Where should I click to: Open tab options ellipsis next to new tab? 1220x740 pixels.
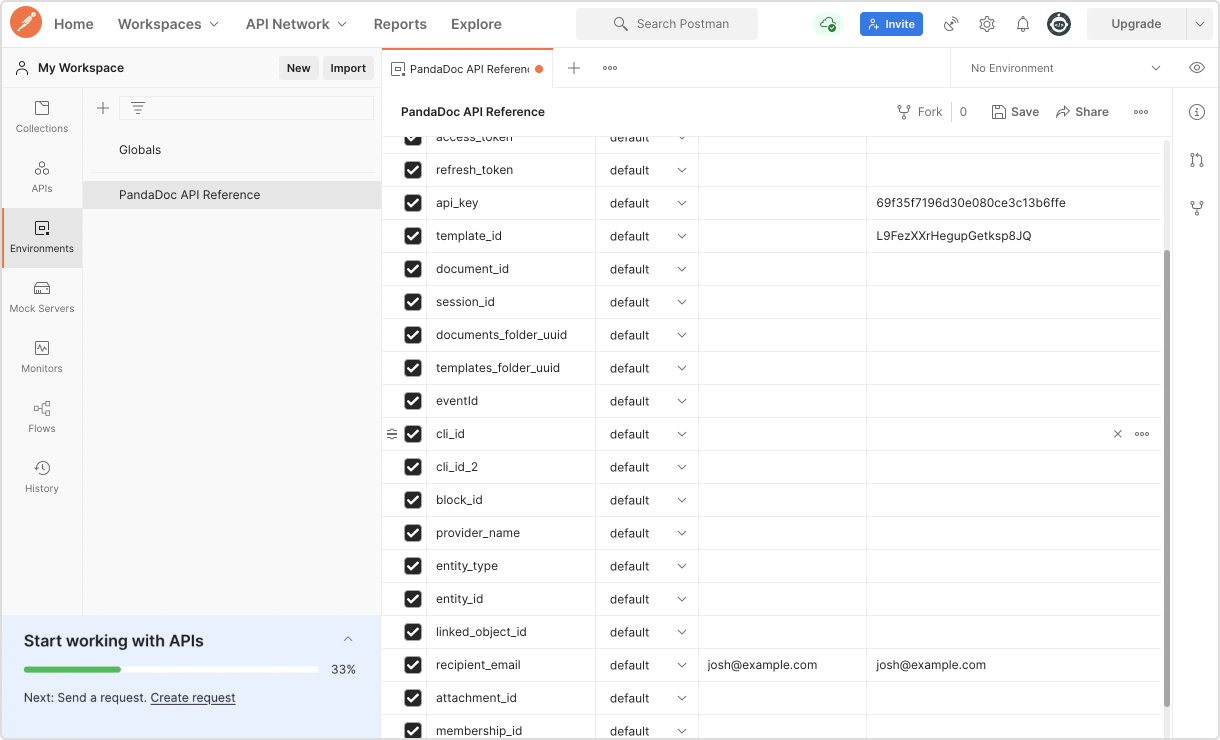tap(610, 68)
